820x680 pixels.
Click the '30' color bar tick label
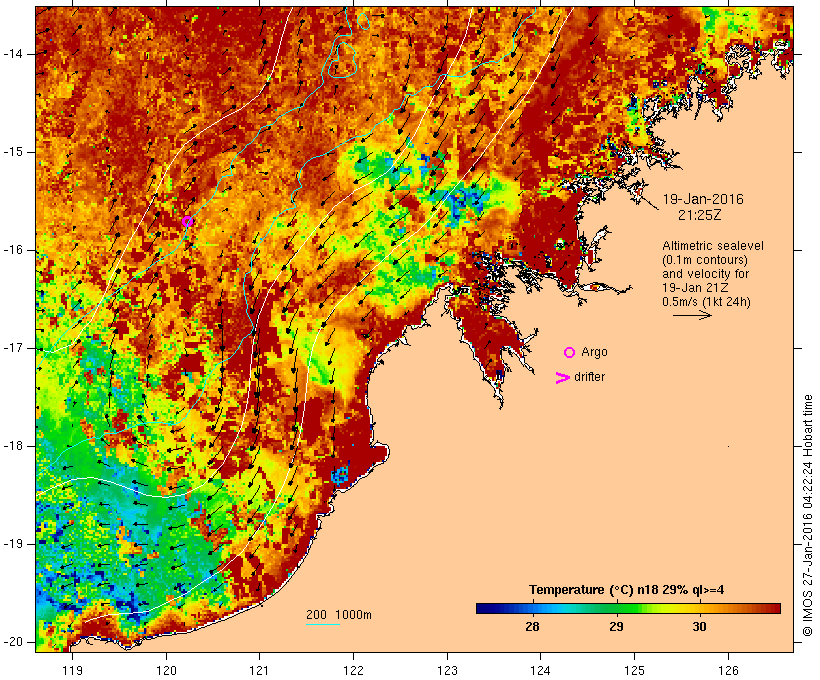click(x=700, y=627)
